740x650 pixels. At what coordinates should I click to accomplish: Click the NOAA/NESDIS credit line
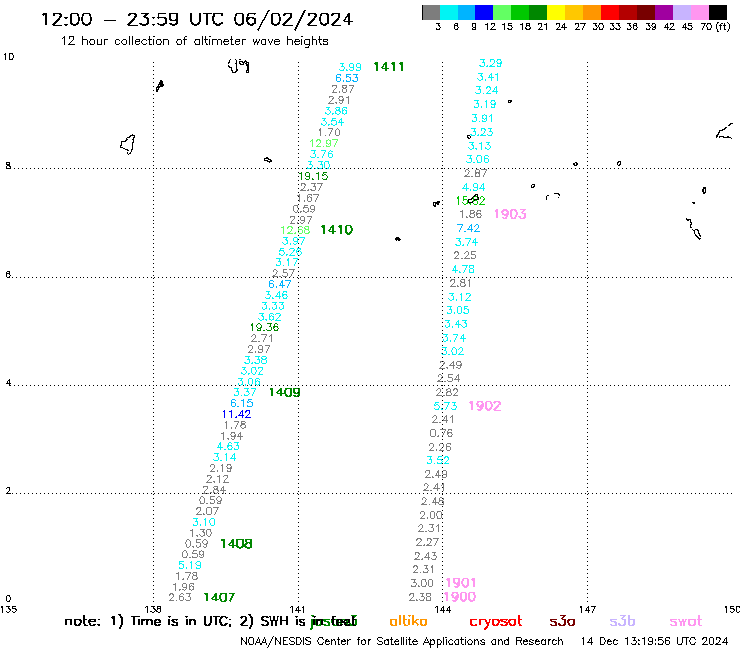(402, 641)
